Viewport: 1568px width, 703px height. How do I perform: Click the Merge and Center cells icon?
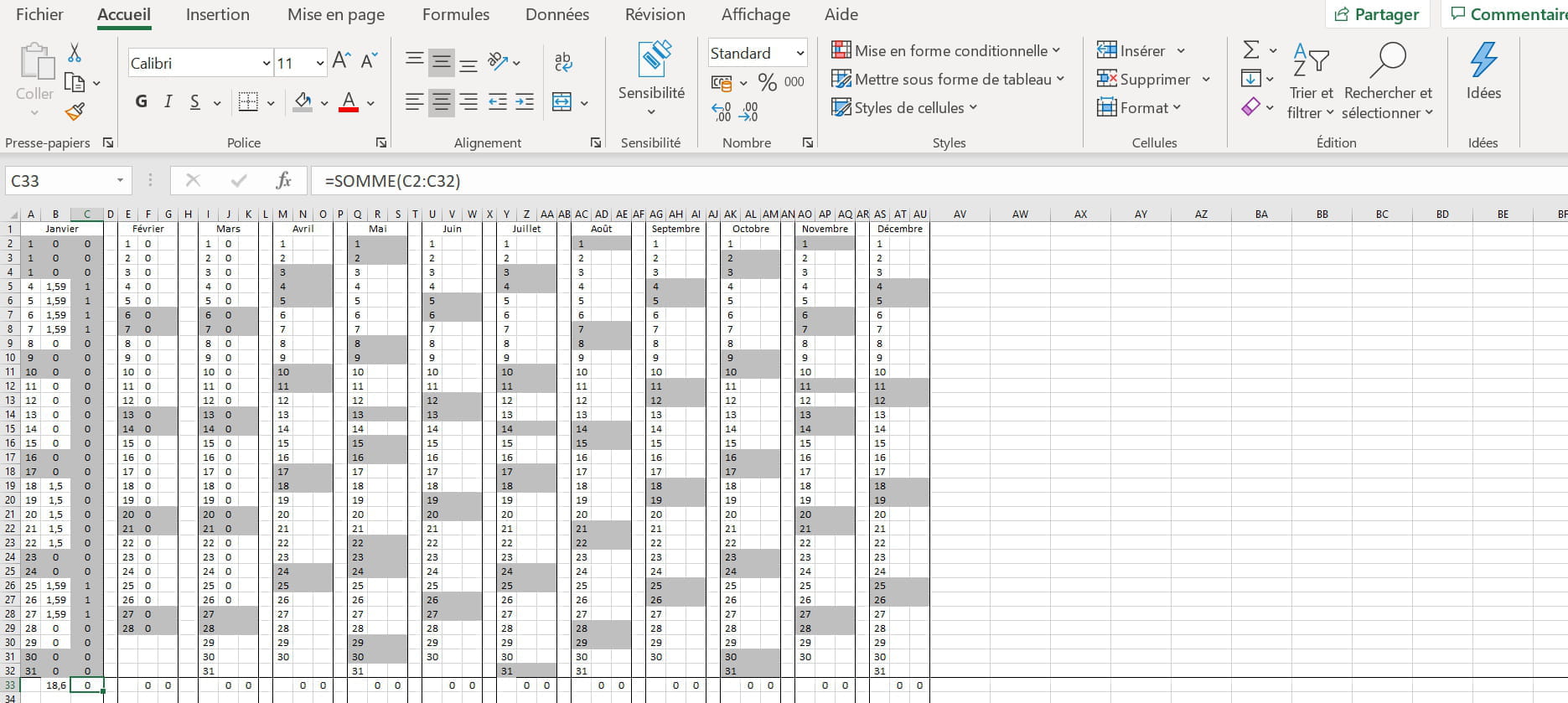click(561, 102)
